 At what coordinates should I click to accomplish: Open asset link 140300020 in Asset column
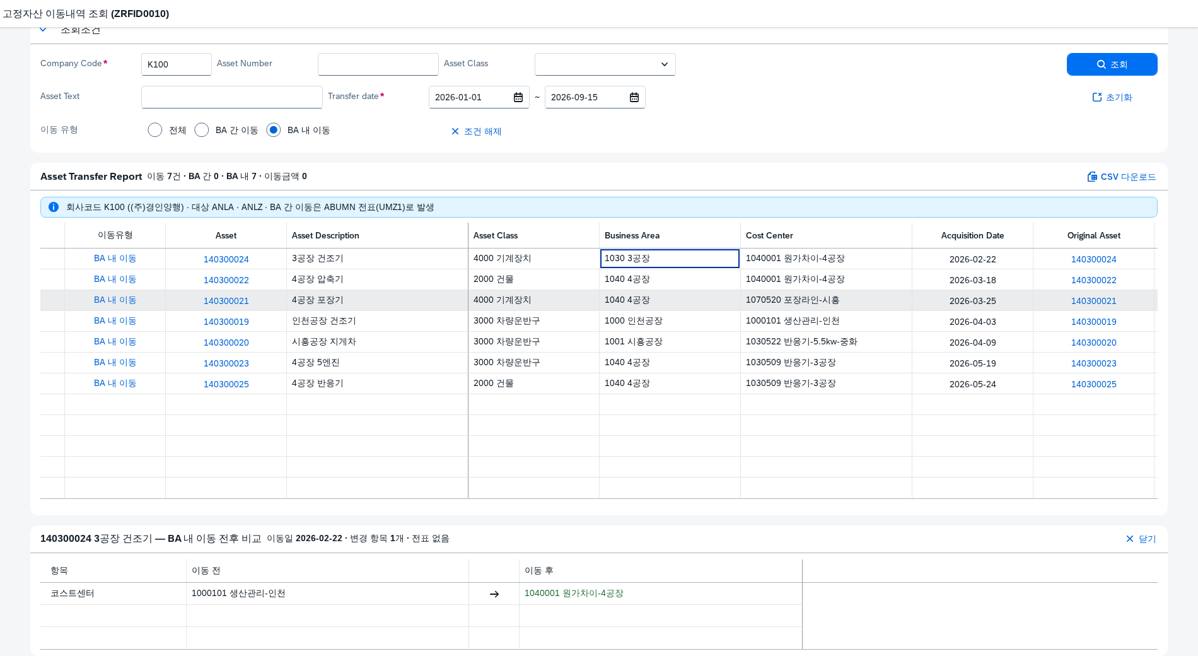pyautogui.click(x=226, y=342)
